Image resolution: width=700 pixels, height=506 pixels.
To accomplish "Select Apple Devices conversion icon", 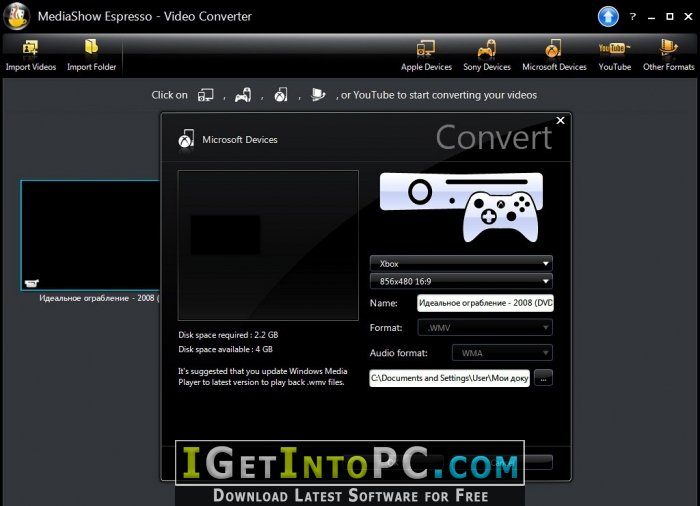I will 426,49.
